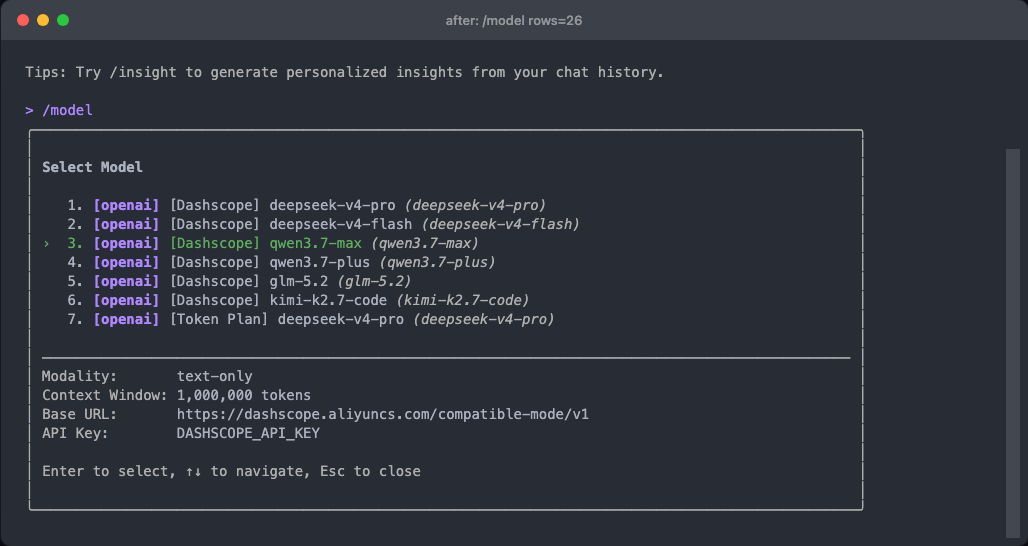Click the dashscope.aliyuncs.com Base URL
This screenshot has width=1028, height=546.
coord(382,414)
